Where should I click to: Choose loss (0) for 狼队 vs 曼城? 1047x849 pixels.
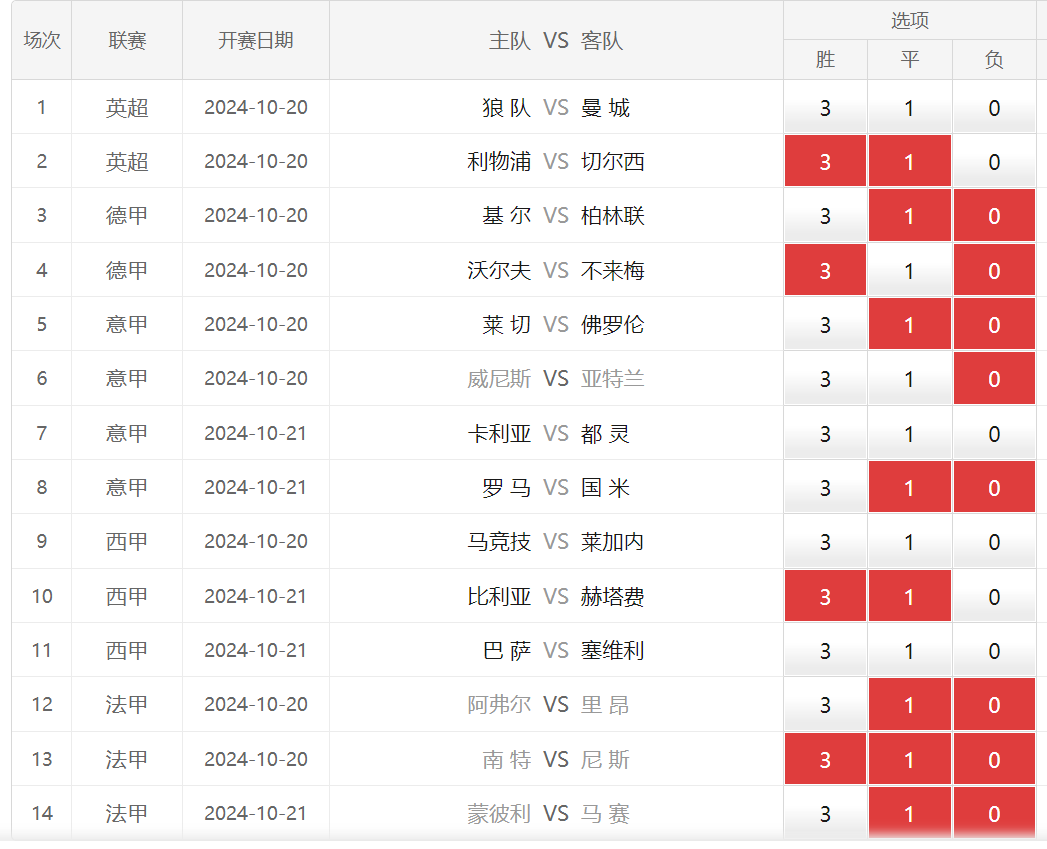click(994, 107)
